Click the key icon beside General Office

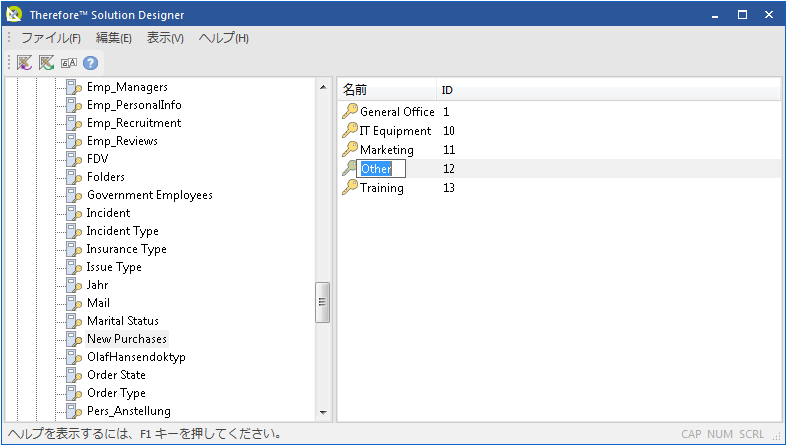coord(349,111)
